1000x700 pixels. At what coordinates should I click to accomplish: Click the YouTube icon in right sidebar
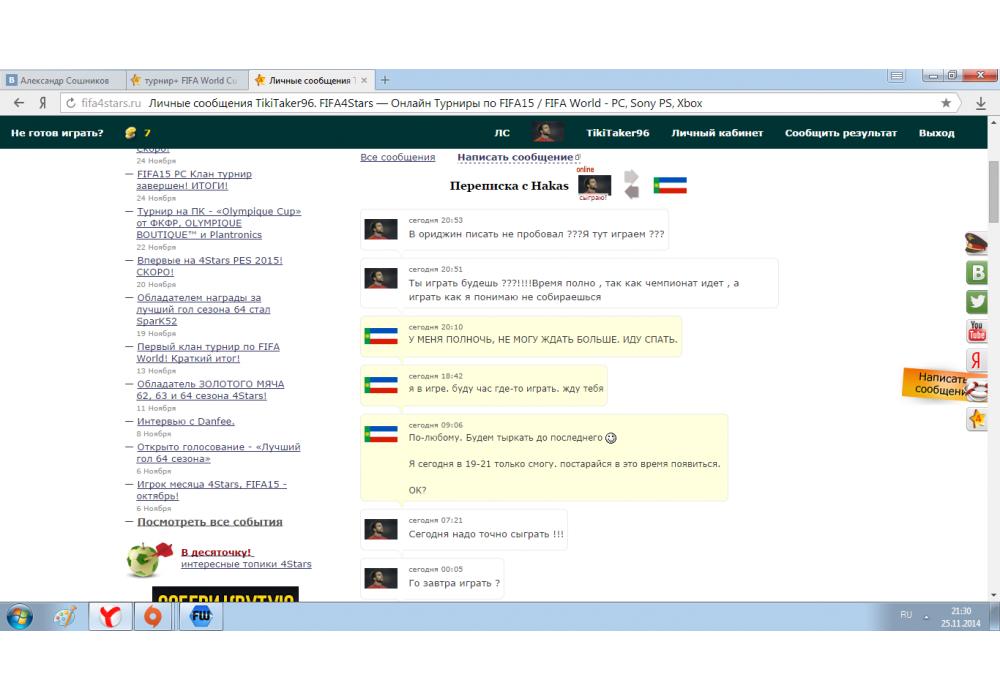(x=976, y=331)
